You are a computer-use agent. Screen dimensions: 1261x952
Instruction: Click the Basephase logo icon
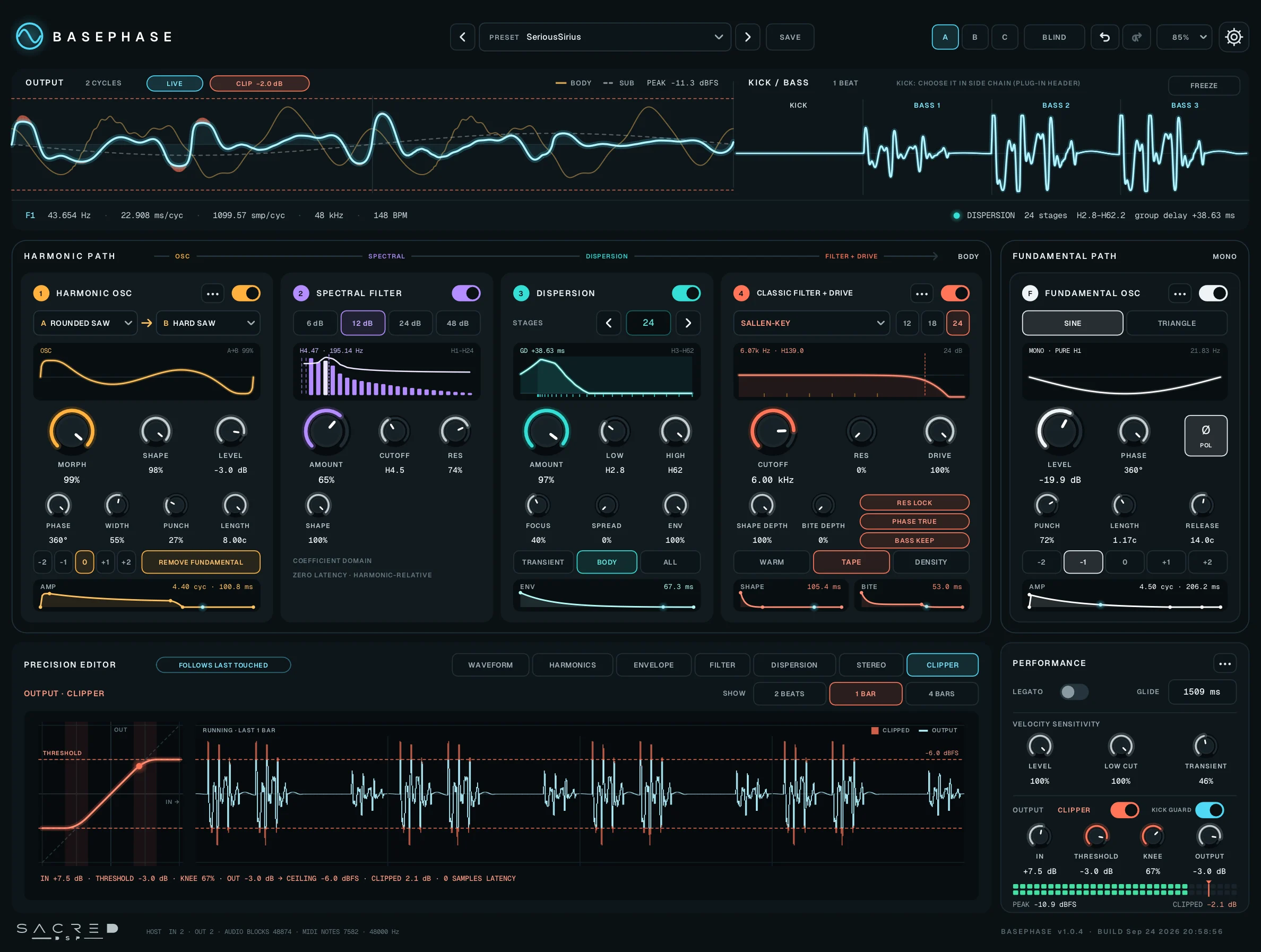[30, 37]
